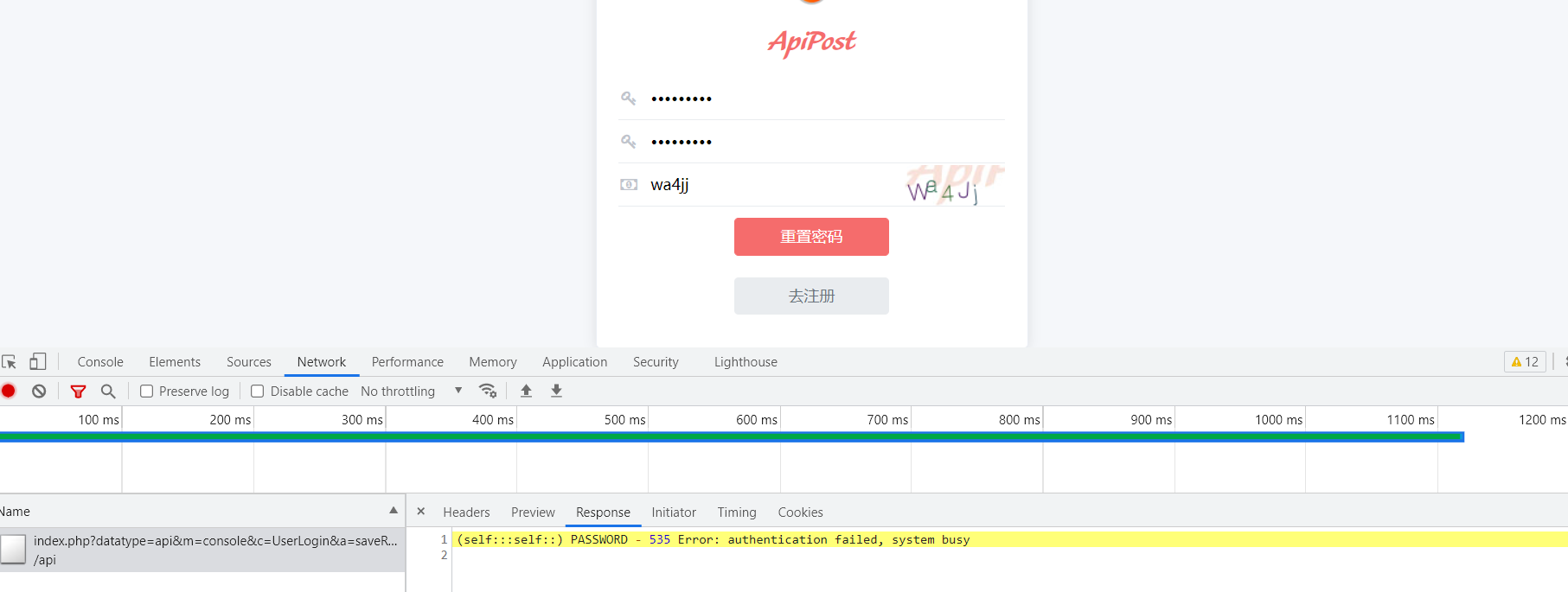Close the request details panel
This screenshot has height=592, width=1568.
421,512
